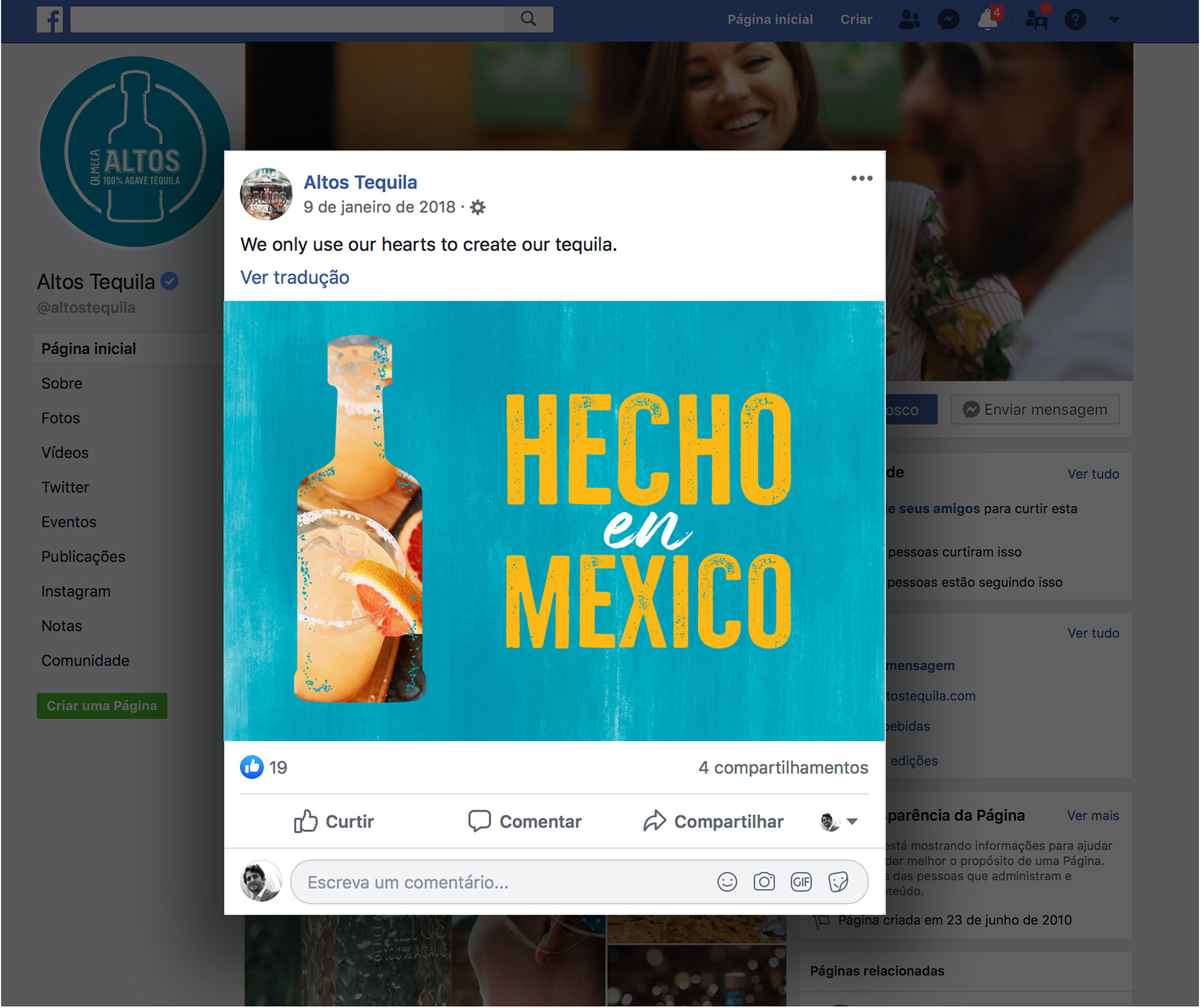This screenshot has width=1201, height=1008.
Task: Open 4 compartilhamentos link
Action: coord(783,767)
